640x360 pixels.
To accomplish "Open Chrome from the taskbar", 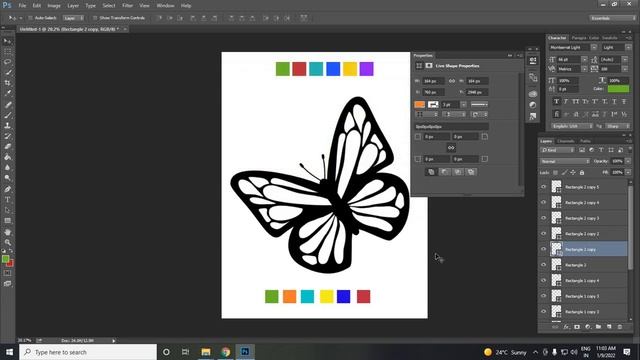I will [x=225, y=352].
